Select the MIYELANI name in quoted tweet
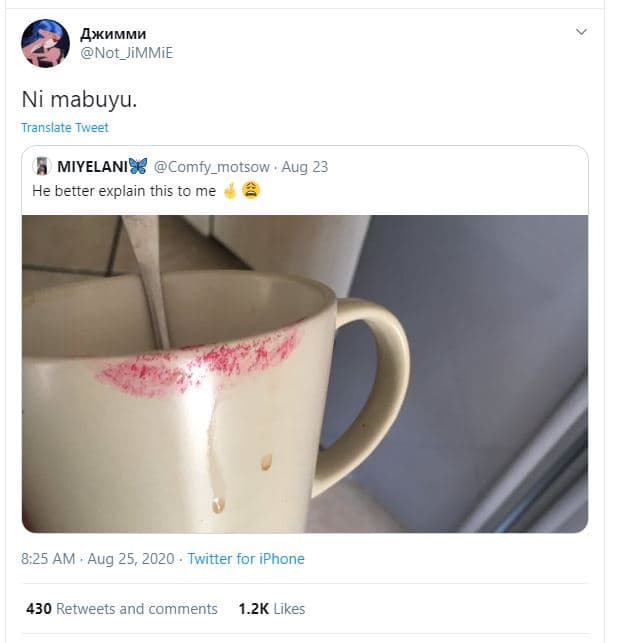617x643 pixels. coord(91,166)
